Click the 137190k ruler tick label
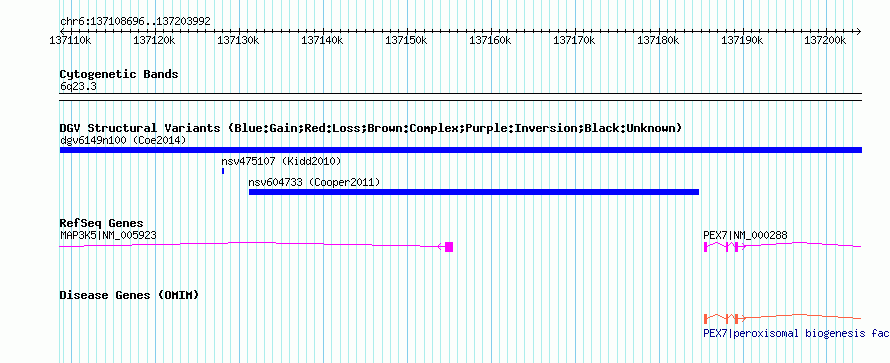This screenshot has width=890, height=363. [x=742, y=41]
